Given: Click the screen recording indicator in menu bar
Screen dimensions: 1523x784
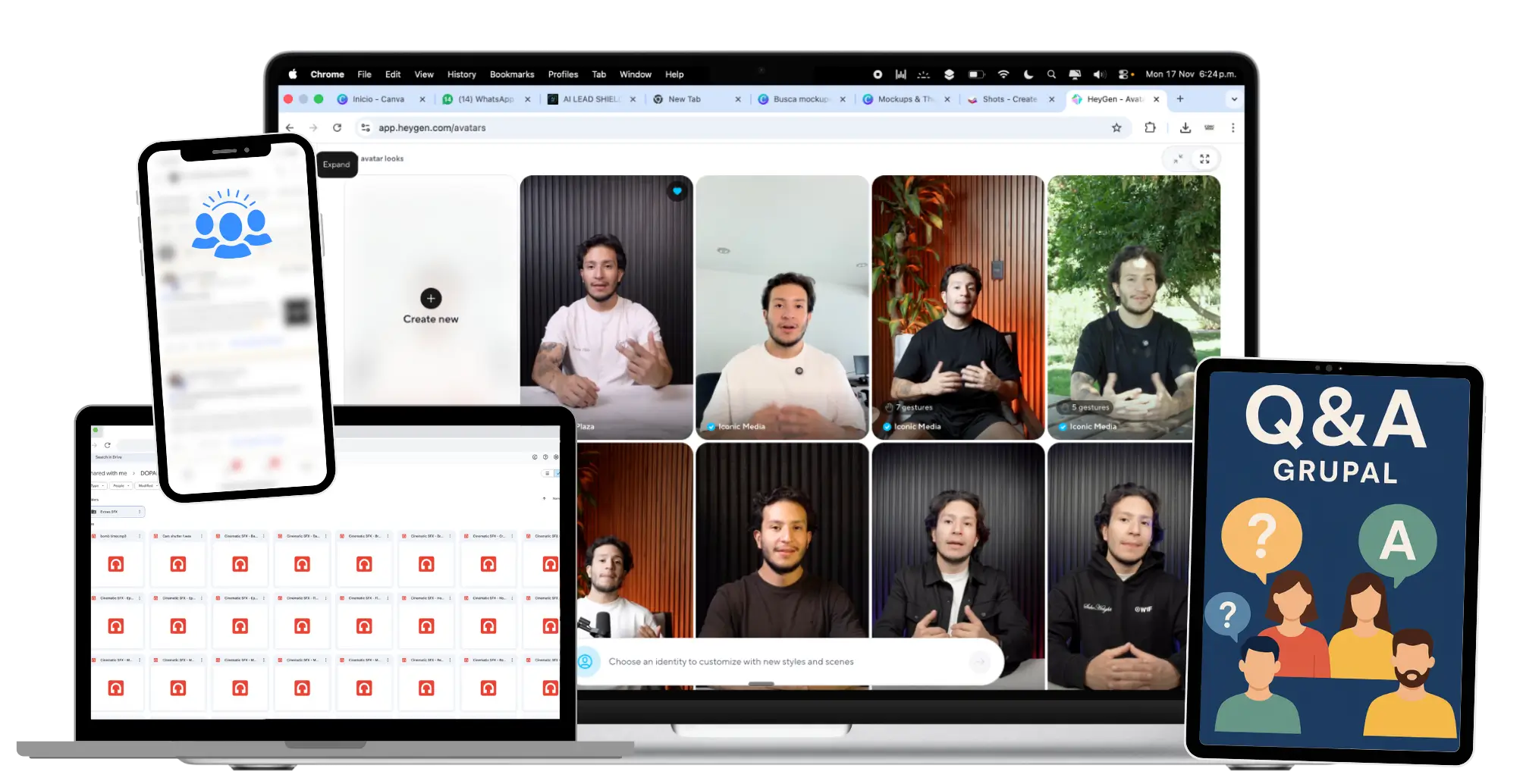Looking at the screenshot, I should (x=878, y=74).
